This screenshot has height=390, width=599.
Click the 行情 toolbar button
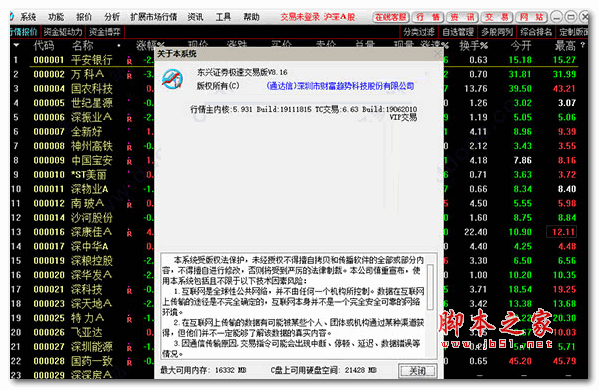tap(427, 17)
